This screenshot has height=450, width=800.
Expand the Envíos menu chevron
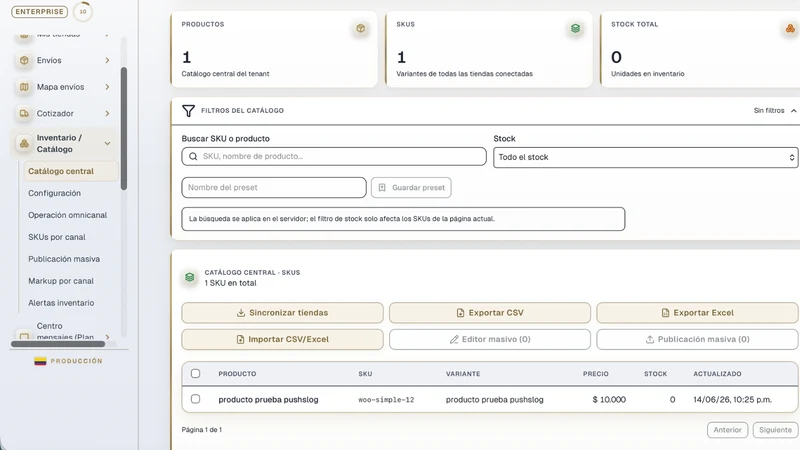coord(107,60)
